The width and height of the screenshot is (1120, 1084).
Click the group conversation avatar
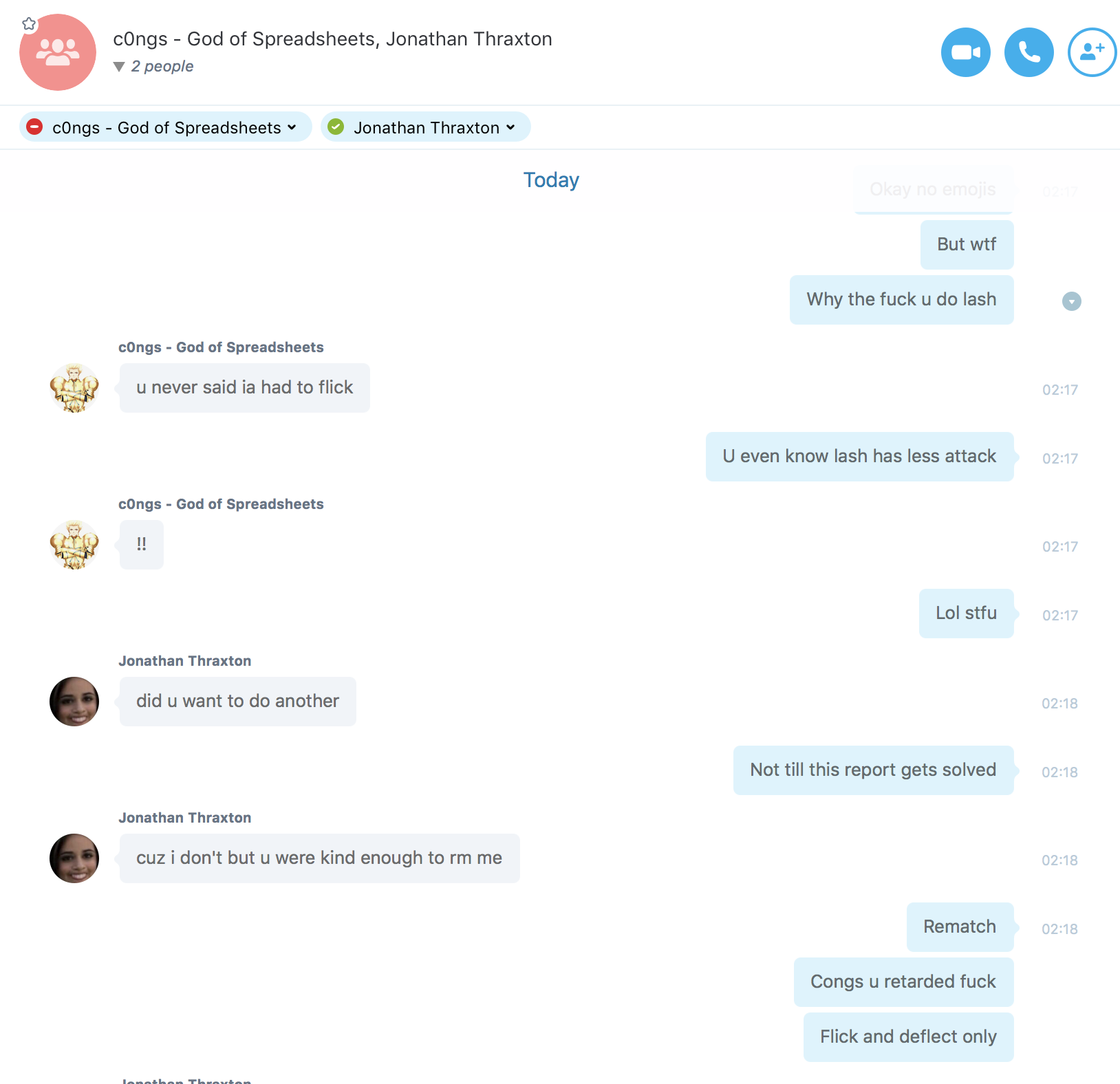pos(58,52)
